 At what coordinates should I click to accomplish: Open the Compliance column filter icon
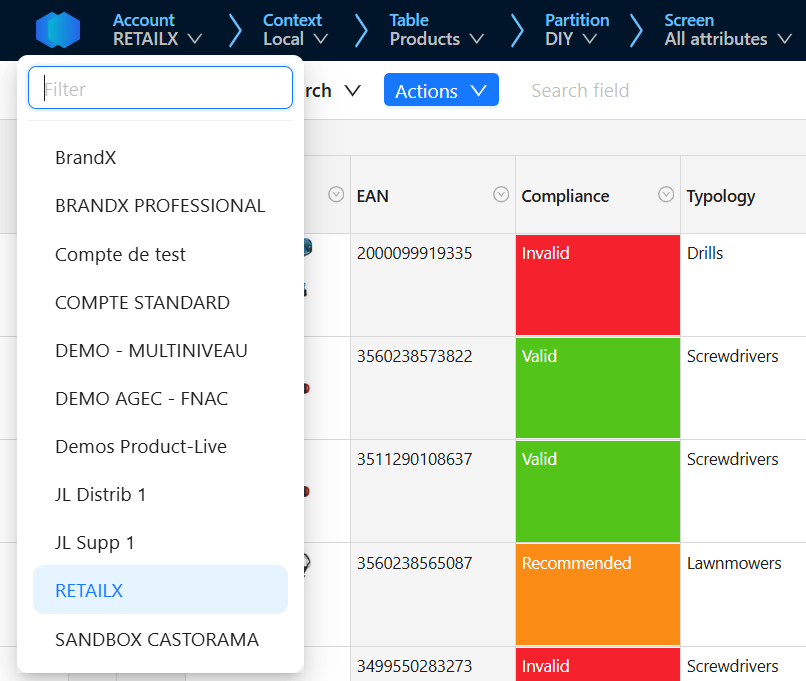(666, 195)
